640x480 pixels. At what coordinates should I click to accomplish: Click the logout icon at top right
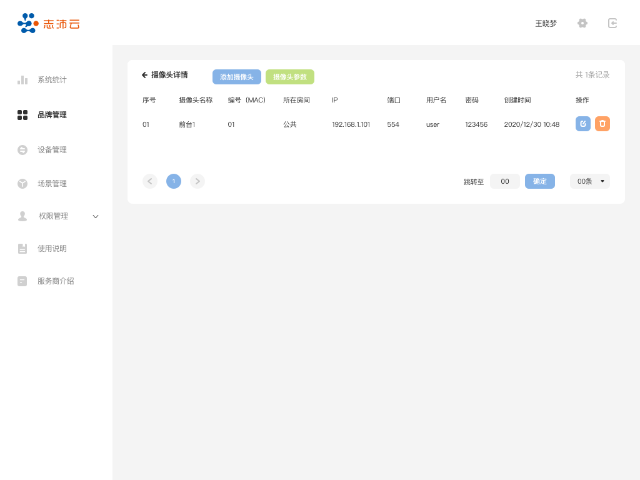pos(612,23)
